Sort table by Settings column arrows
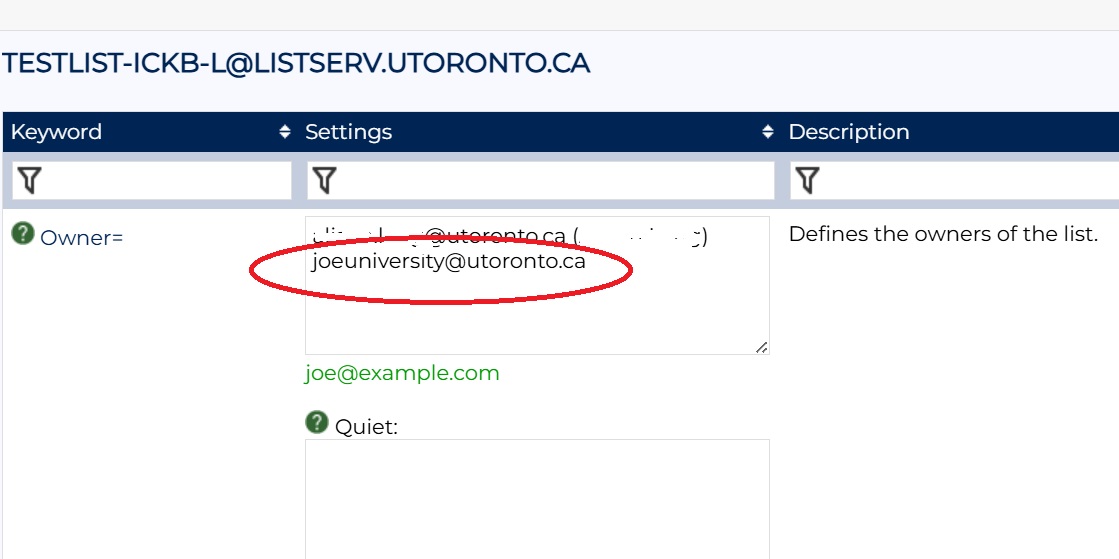Screen dimensions: 1119x559 (768, 131)
